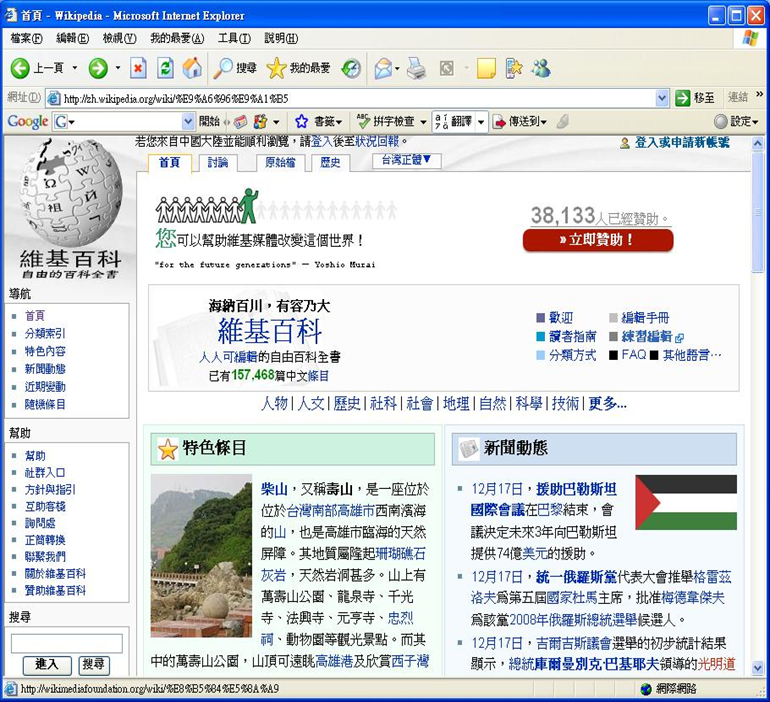The image size is (770, 702).
Task: Open the 近期變動 sidebar link
Action: [x=45, y=387]
